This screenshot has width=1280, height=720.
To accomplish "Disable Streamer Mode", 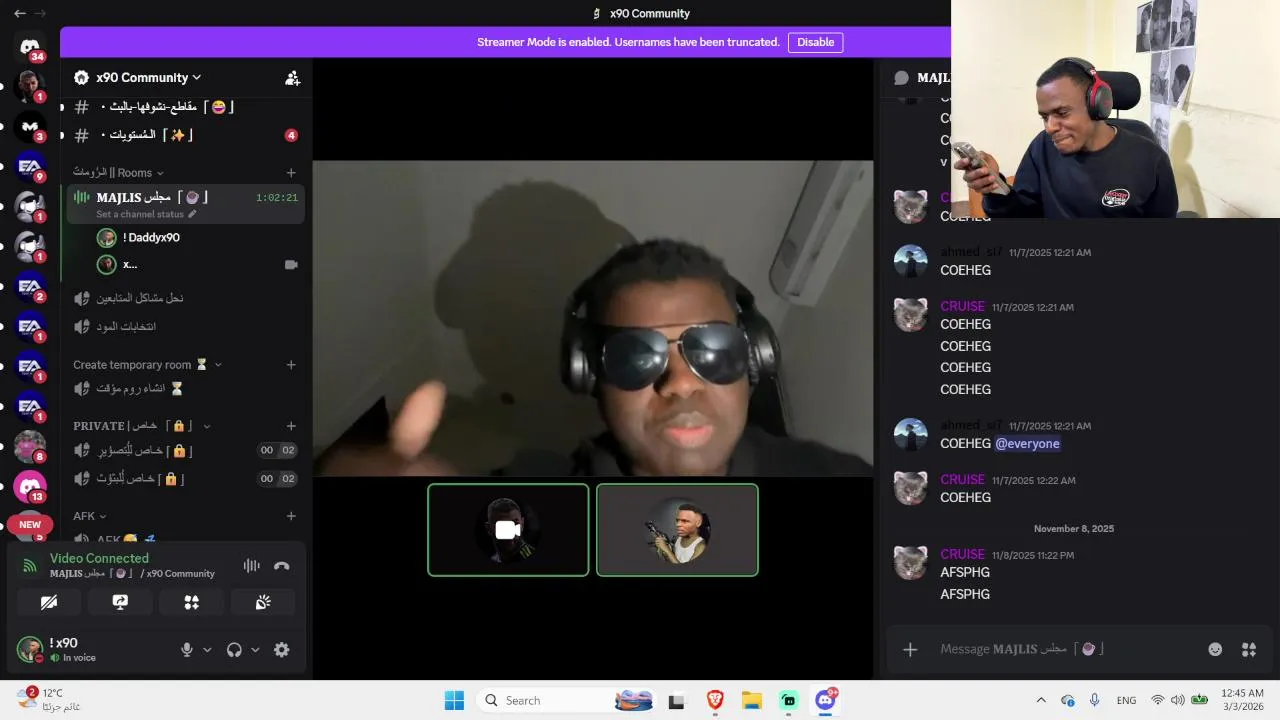I will point(815,42).
